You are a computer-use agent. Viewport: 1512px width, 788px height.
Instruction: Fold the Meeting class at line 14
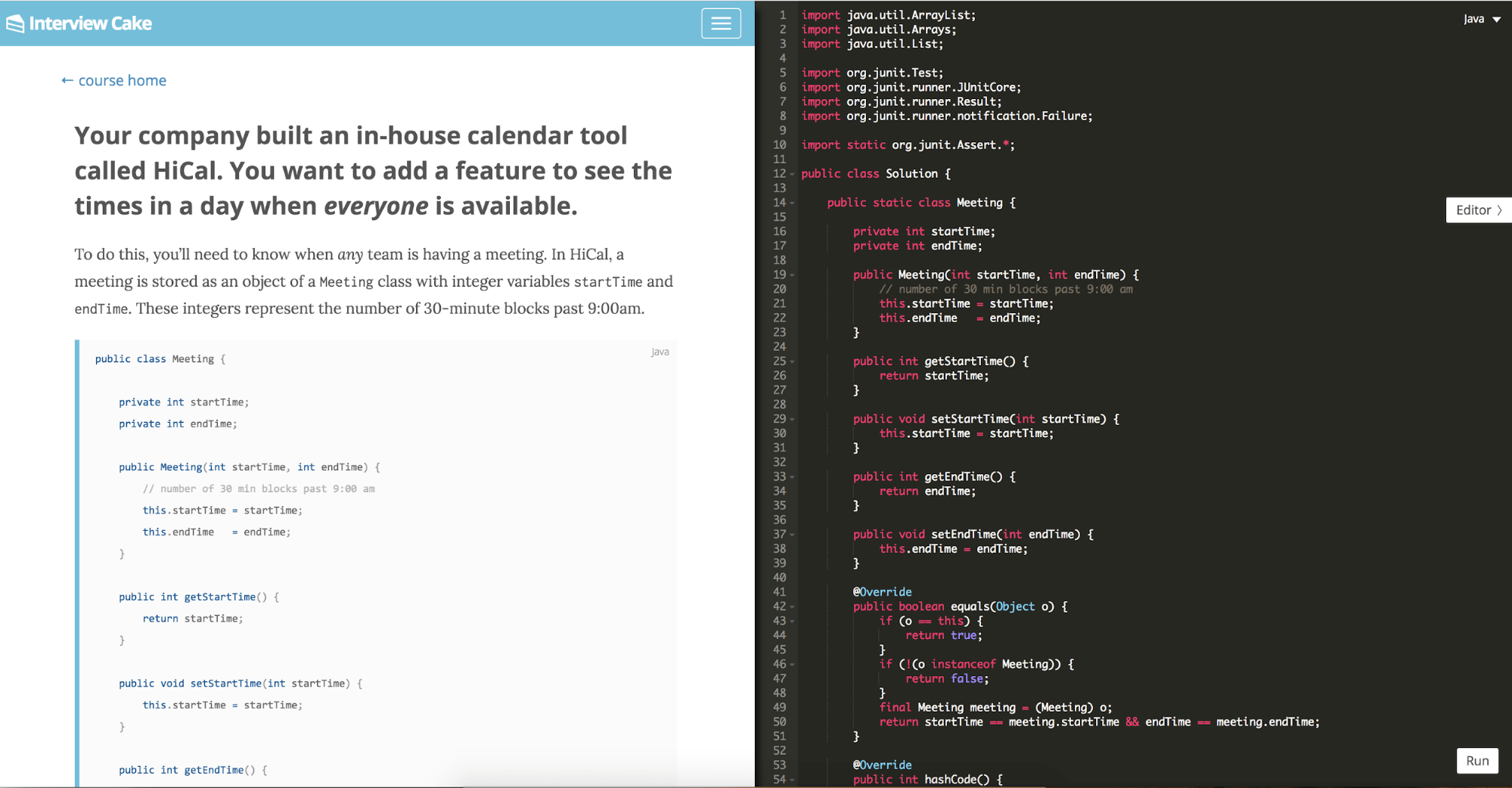coord(792,203)
